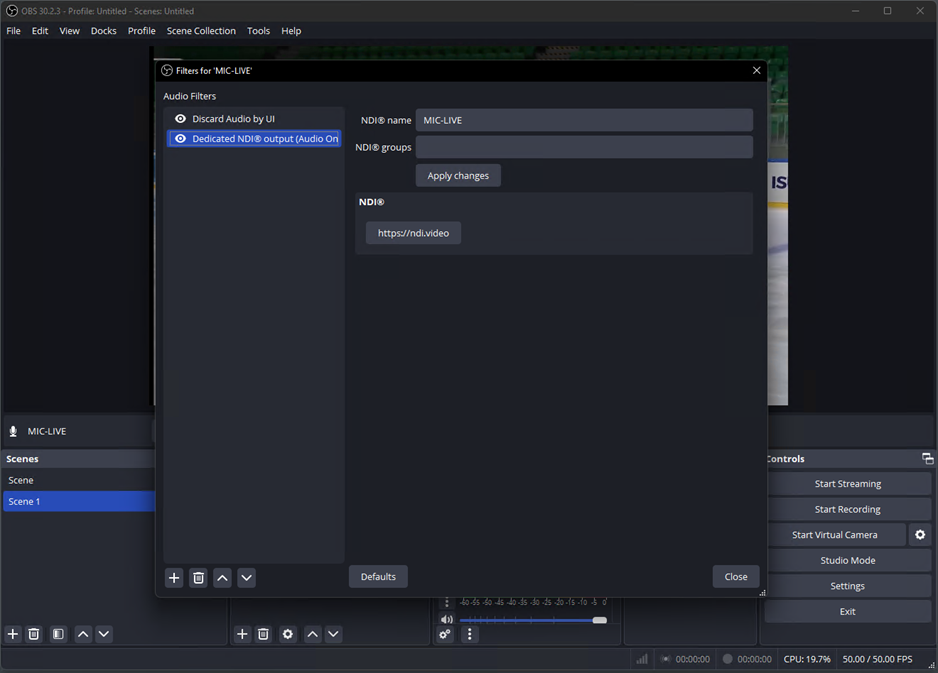The image size is (938, 673).
Task: Move selected filter up in the list
Action: pyautogui.click(x=223, y=578)
